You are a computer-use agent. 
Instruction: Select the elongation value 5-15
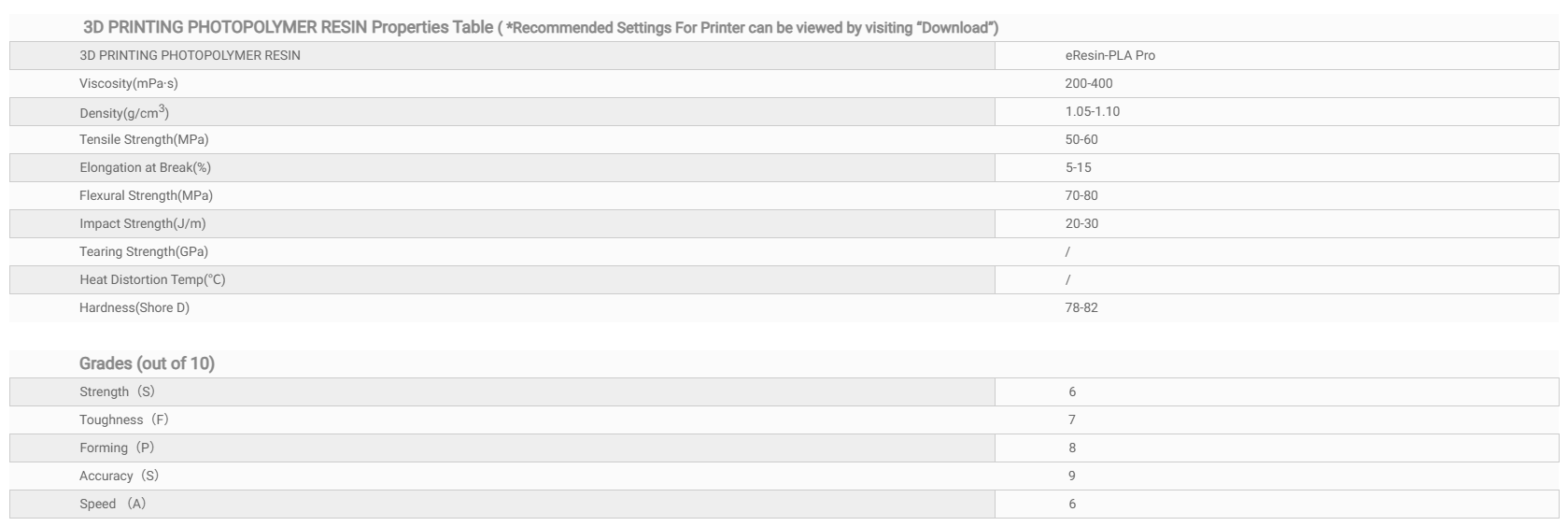coord(1078,167)
